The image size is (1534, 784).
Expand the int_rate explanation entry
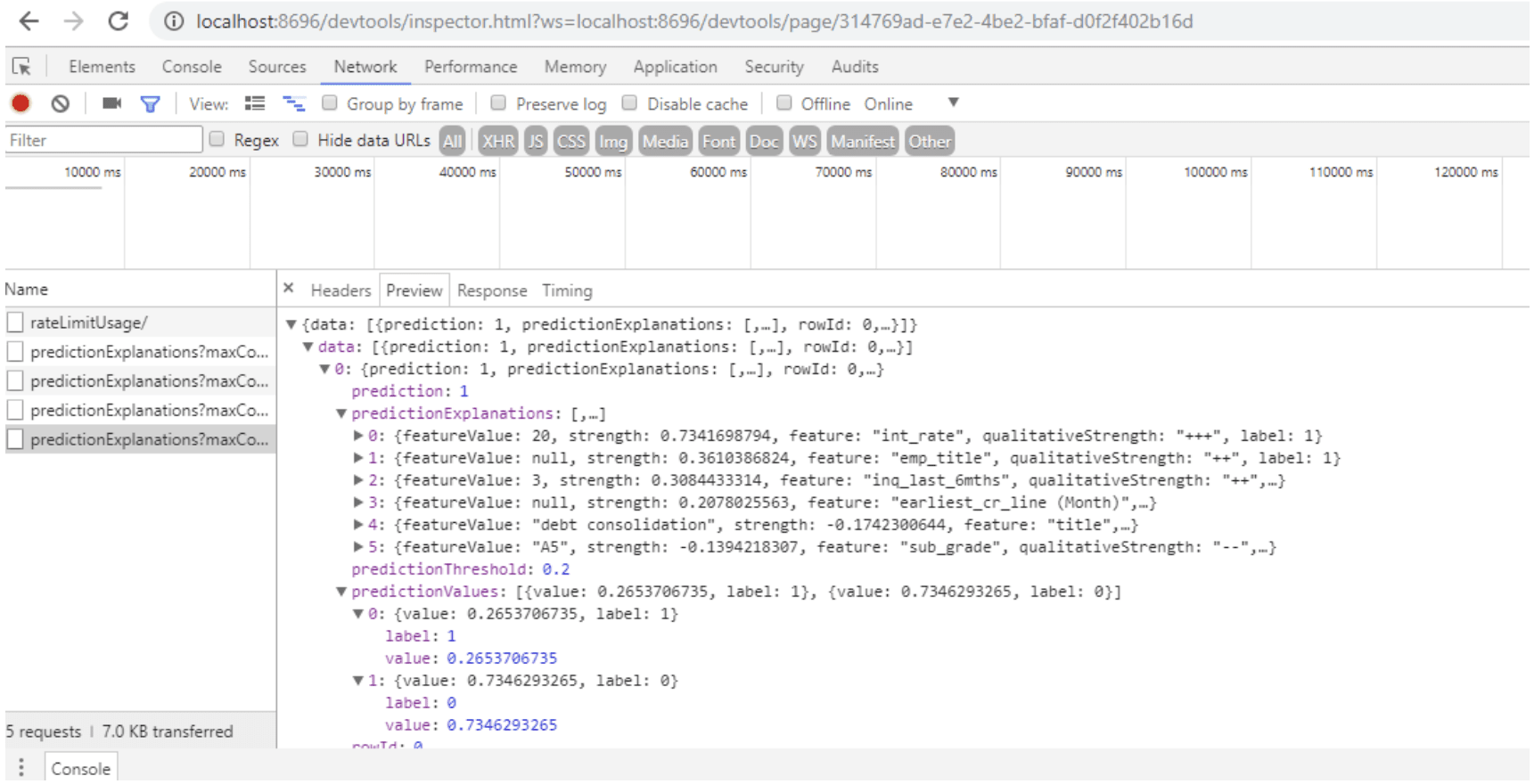(x=357, y=436)
